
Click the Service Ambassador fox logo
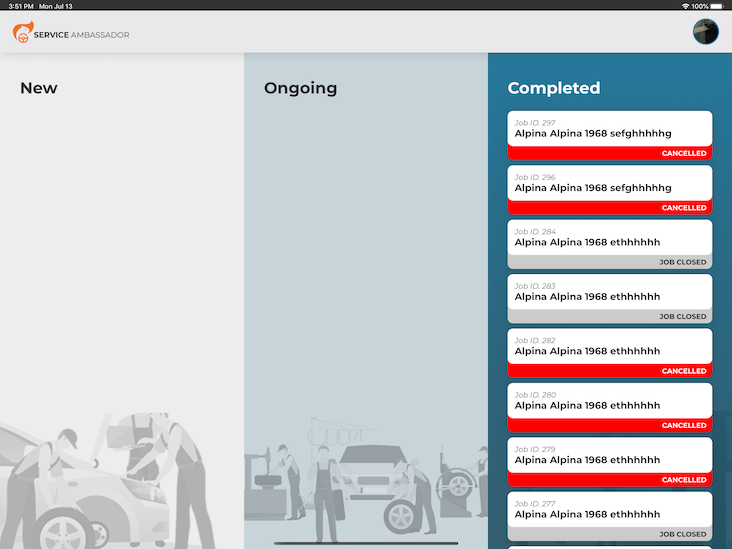point(23,32)
